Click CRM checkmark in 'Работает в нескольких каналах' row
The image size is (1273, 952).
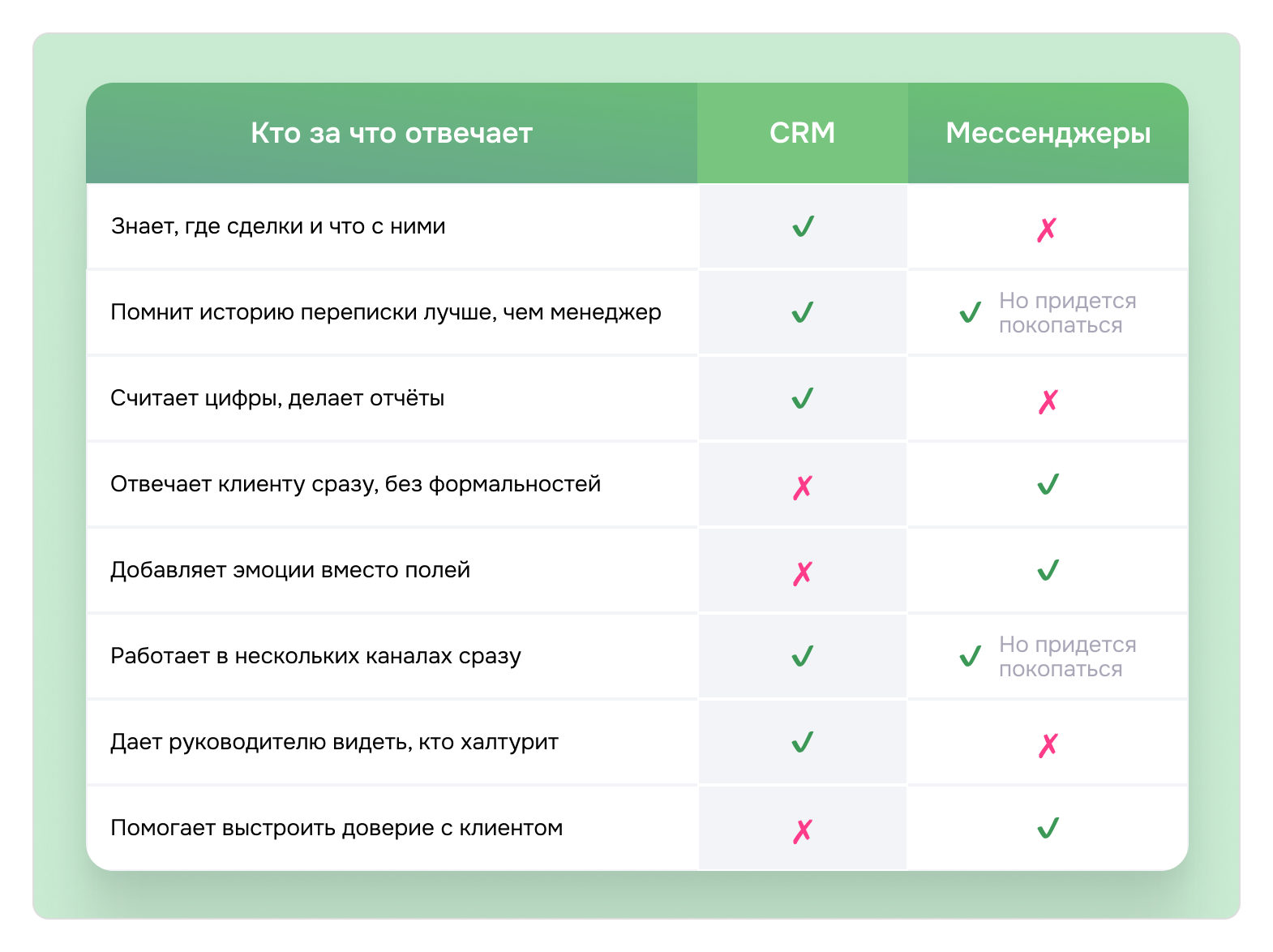tap(803, 656)
